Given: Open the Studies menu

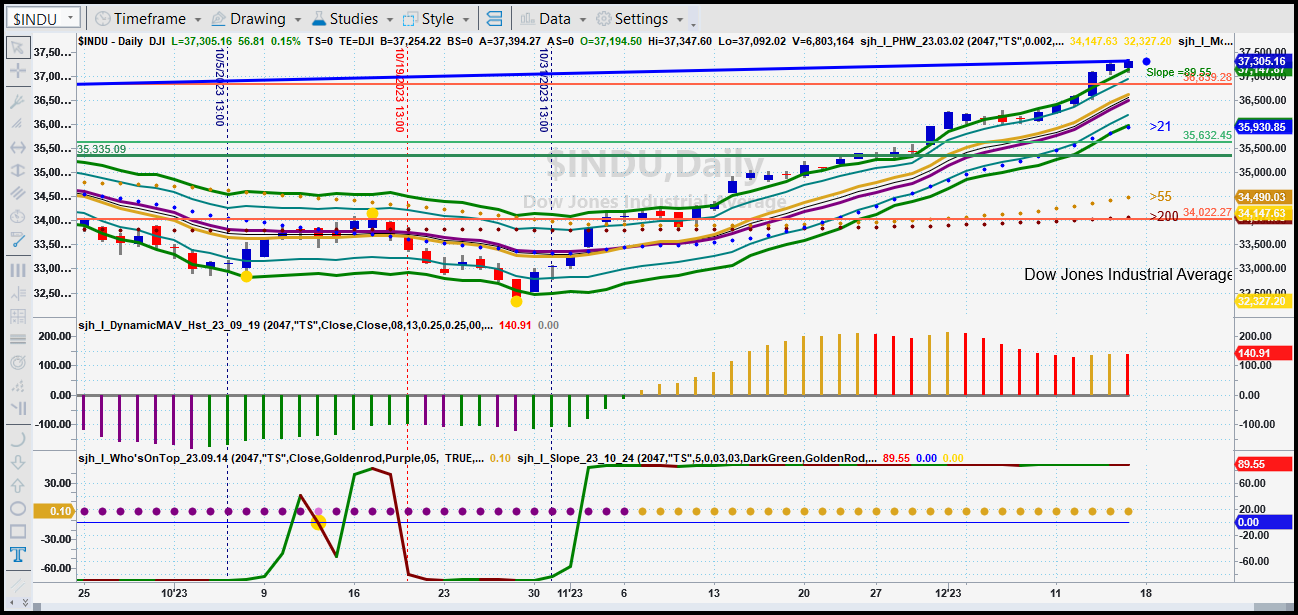Looking at the screenshot, I should (x=354, y=19).
